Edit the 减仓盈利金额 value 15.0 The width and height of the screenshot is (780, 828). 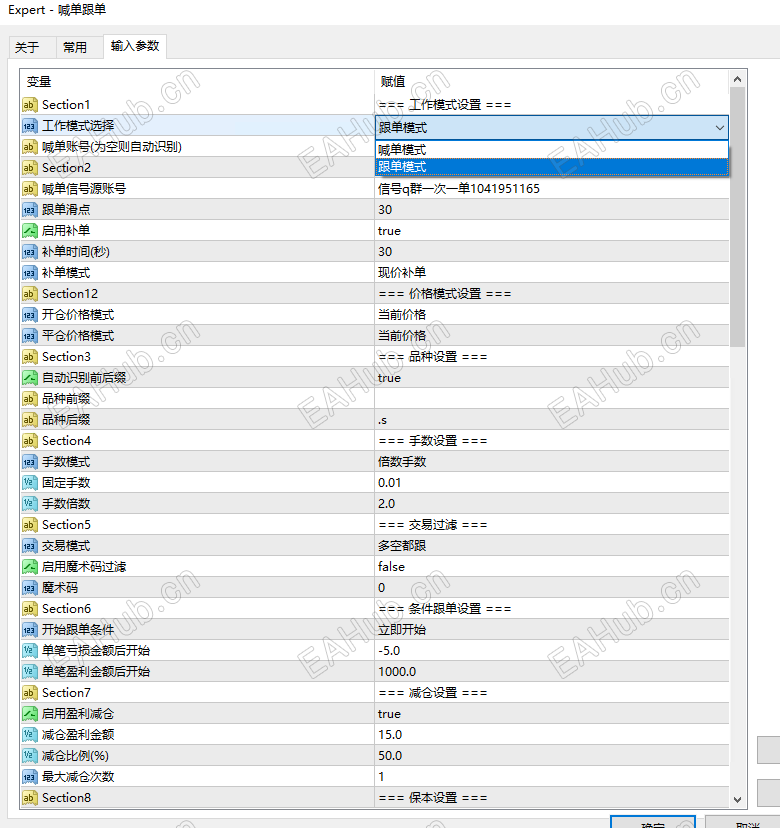(552, 735)
